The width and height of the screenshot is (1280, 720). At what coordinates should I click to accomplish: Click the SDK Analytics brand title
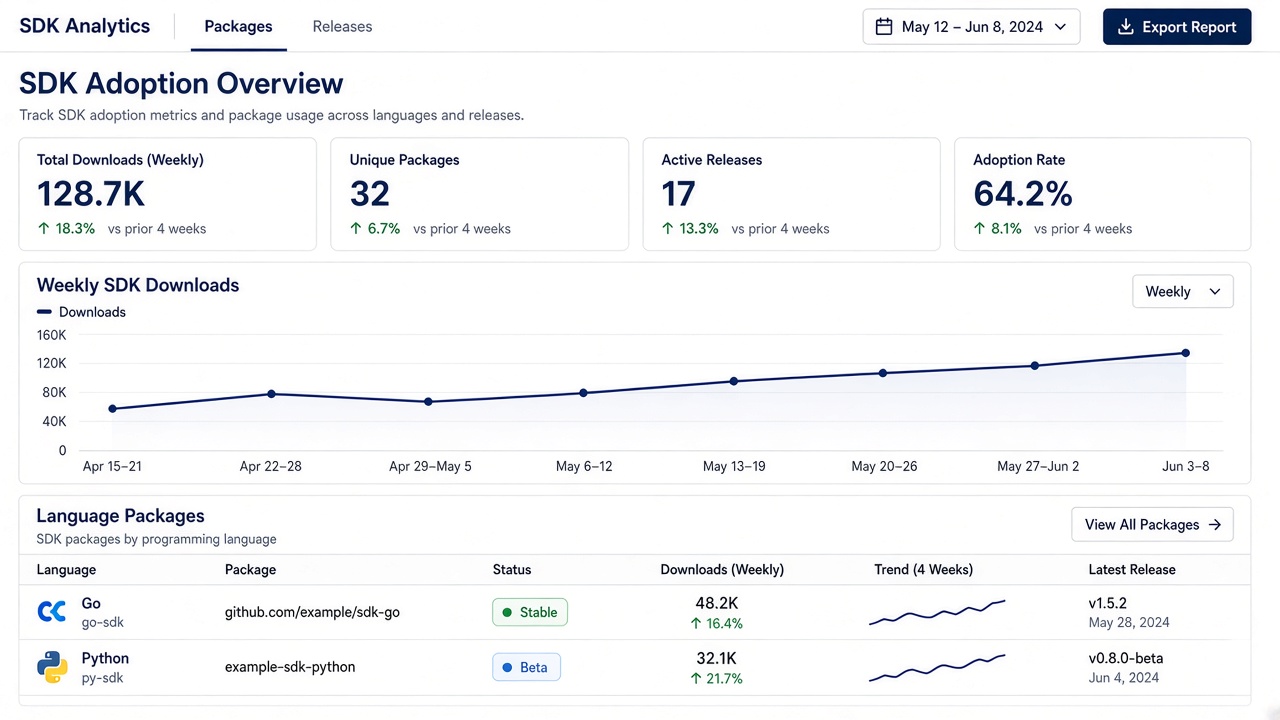[x=85, y=26]
